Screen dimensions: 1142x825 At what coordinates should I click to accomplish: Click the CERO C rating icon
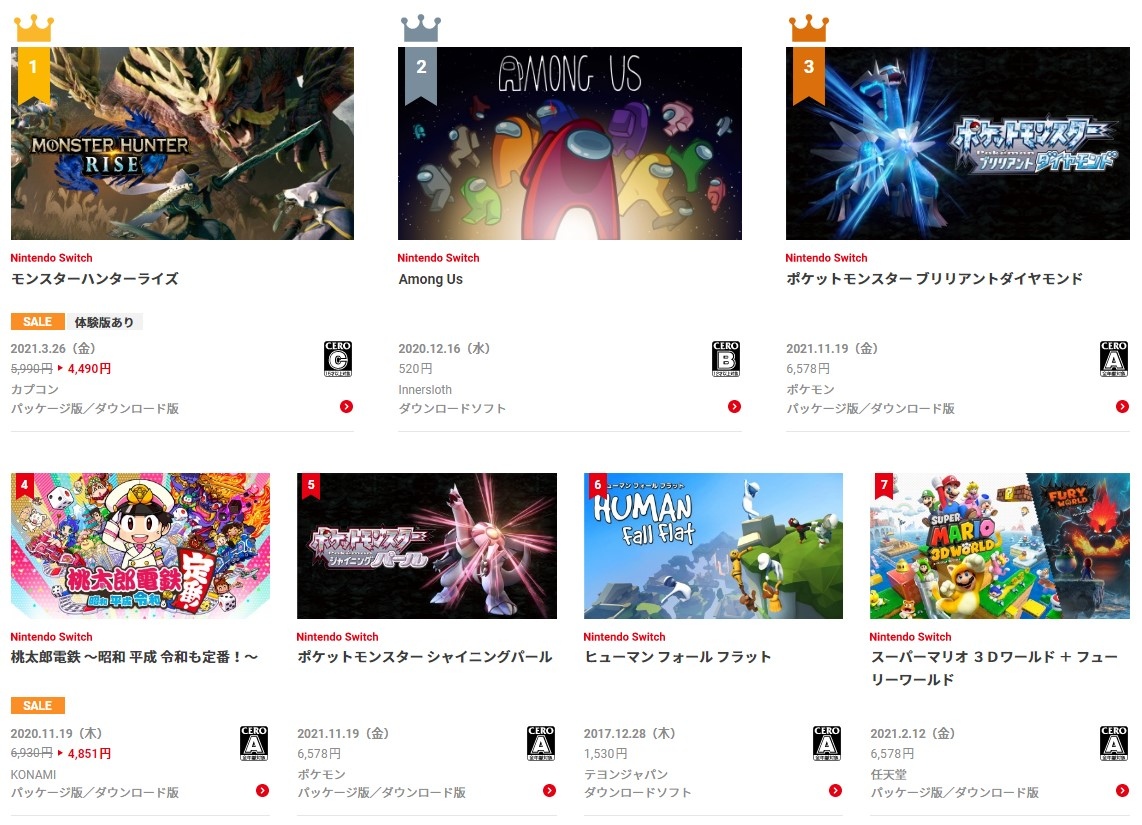pos(338,359)
